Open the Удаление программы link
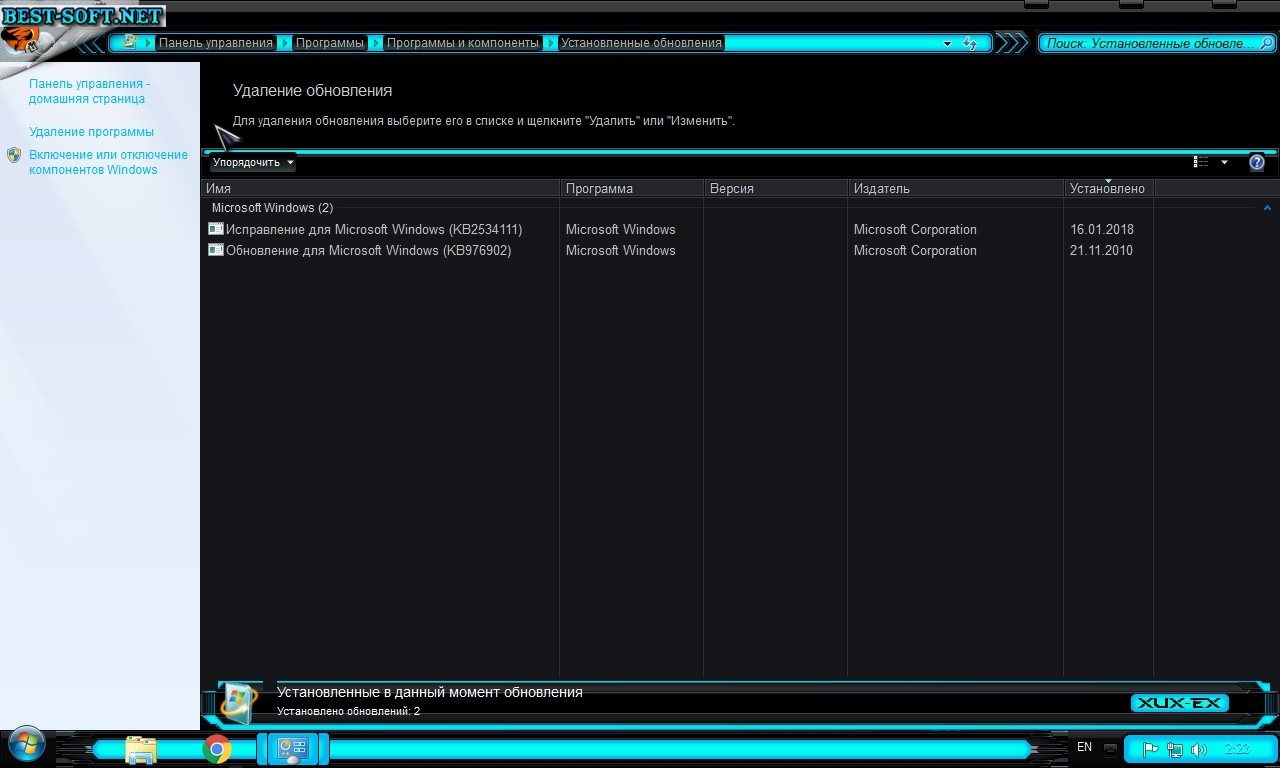Image resolution: width=1280 pixels, height=768 pixels. 91,132
